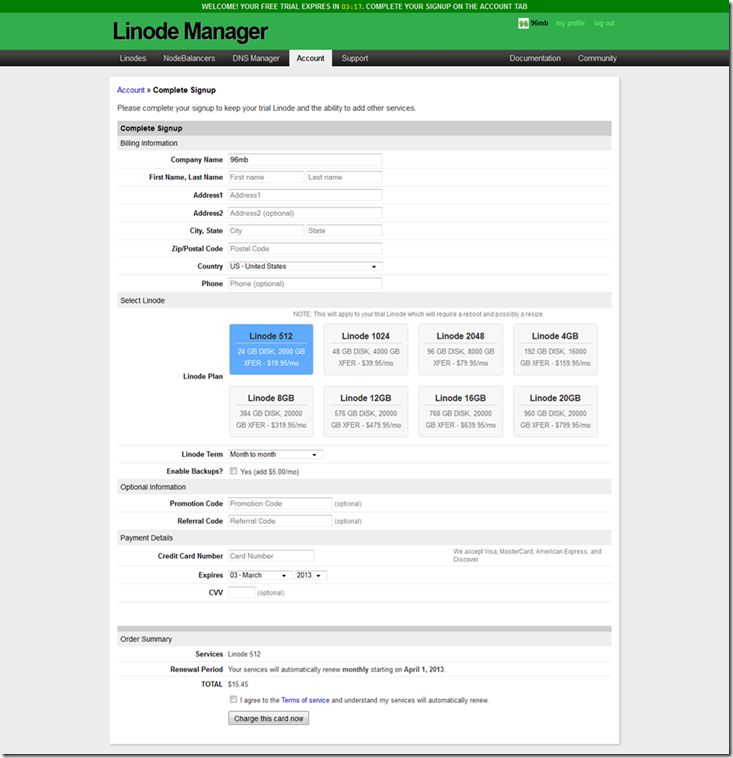This screenshot has width=733, height=758.
Task: Choose the Linode 2048 plan
Action: (x=461, y=349)
